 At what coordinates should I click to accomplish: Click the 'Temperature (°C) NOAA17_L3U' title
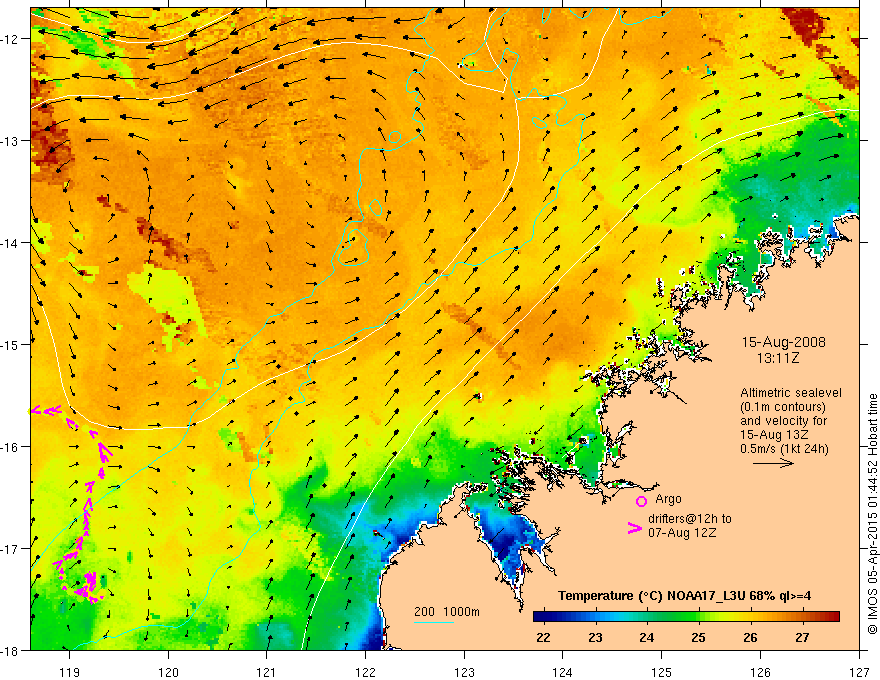pos(651,596)
